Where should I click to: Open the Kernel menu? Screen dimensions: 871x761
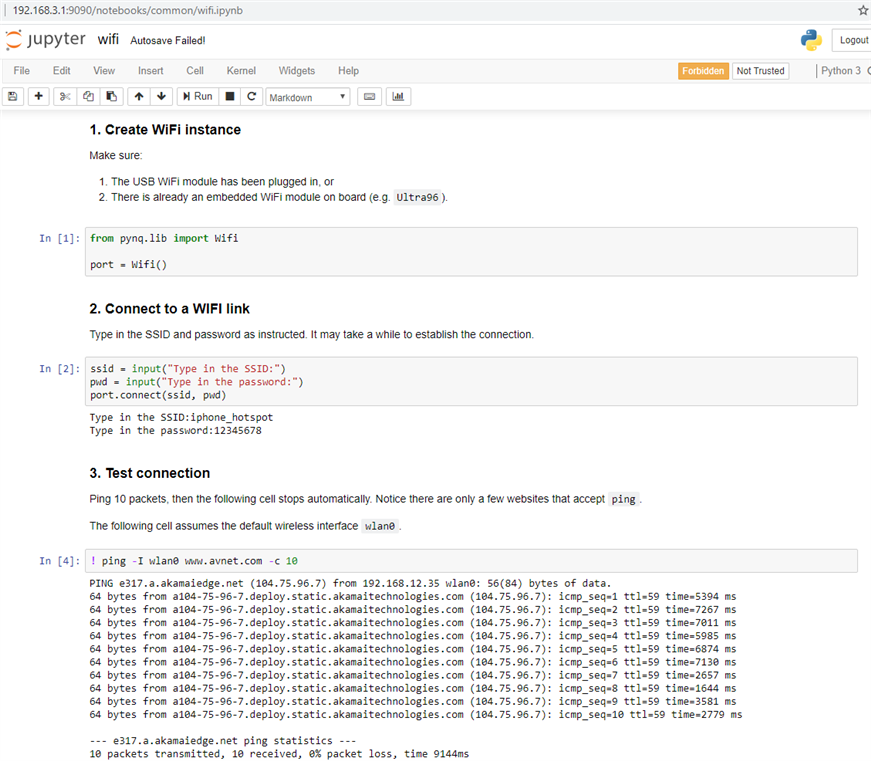241,71
